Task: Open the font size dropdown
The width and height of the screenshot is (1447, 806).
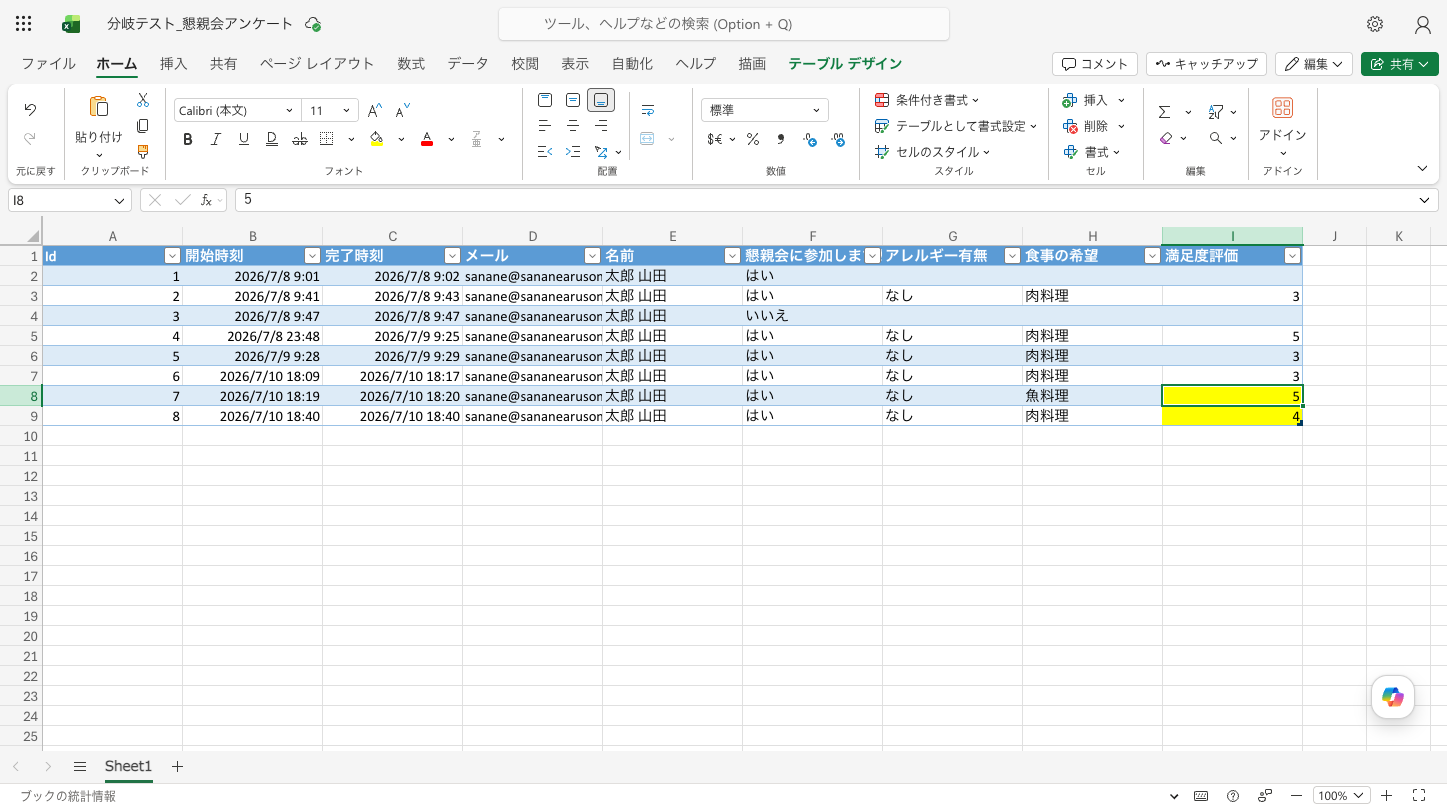Action: pos(347,111)
